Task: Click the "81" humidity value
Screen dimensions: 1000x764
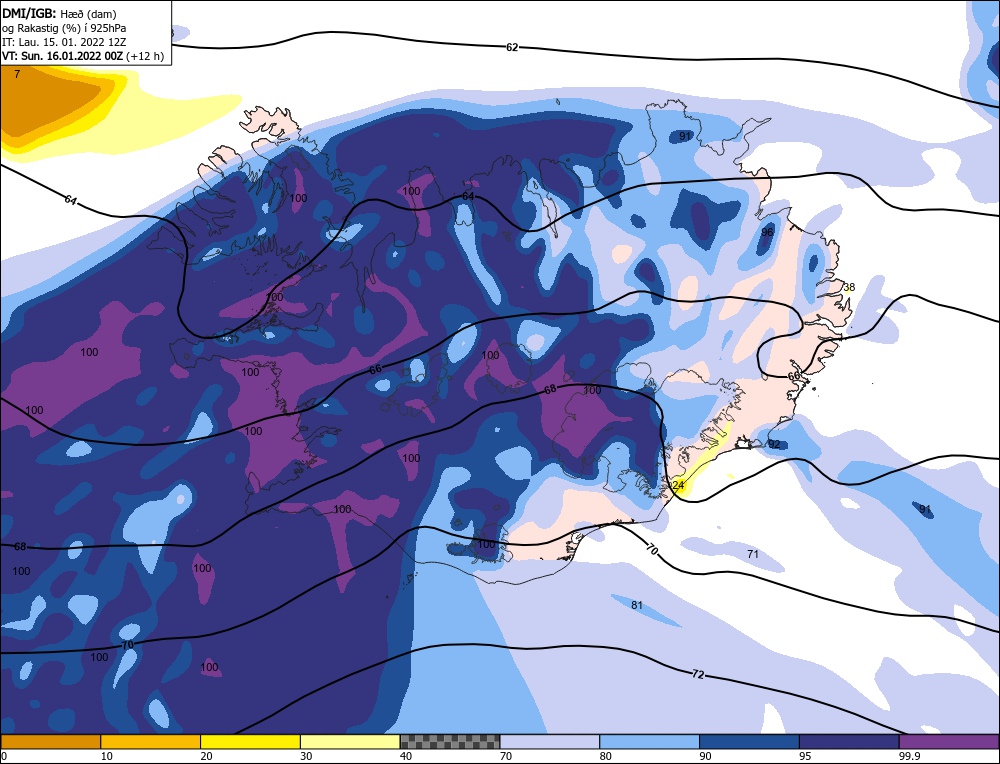Action: click(636, 605)
